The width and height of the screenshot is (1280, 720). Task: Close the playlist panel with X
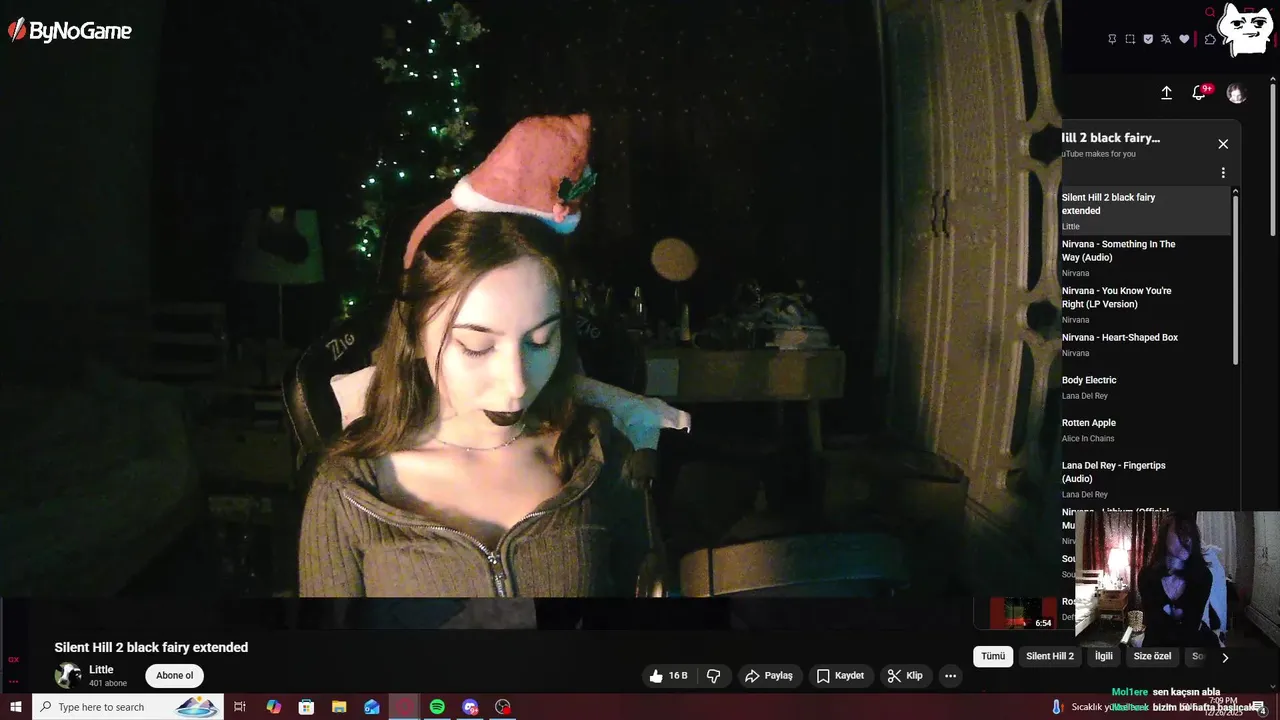[x=1223, y=144]
